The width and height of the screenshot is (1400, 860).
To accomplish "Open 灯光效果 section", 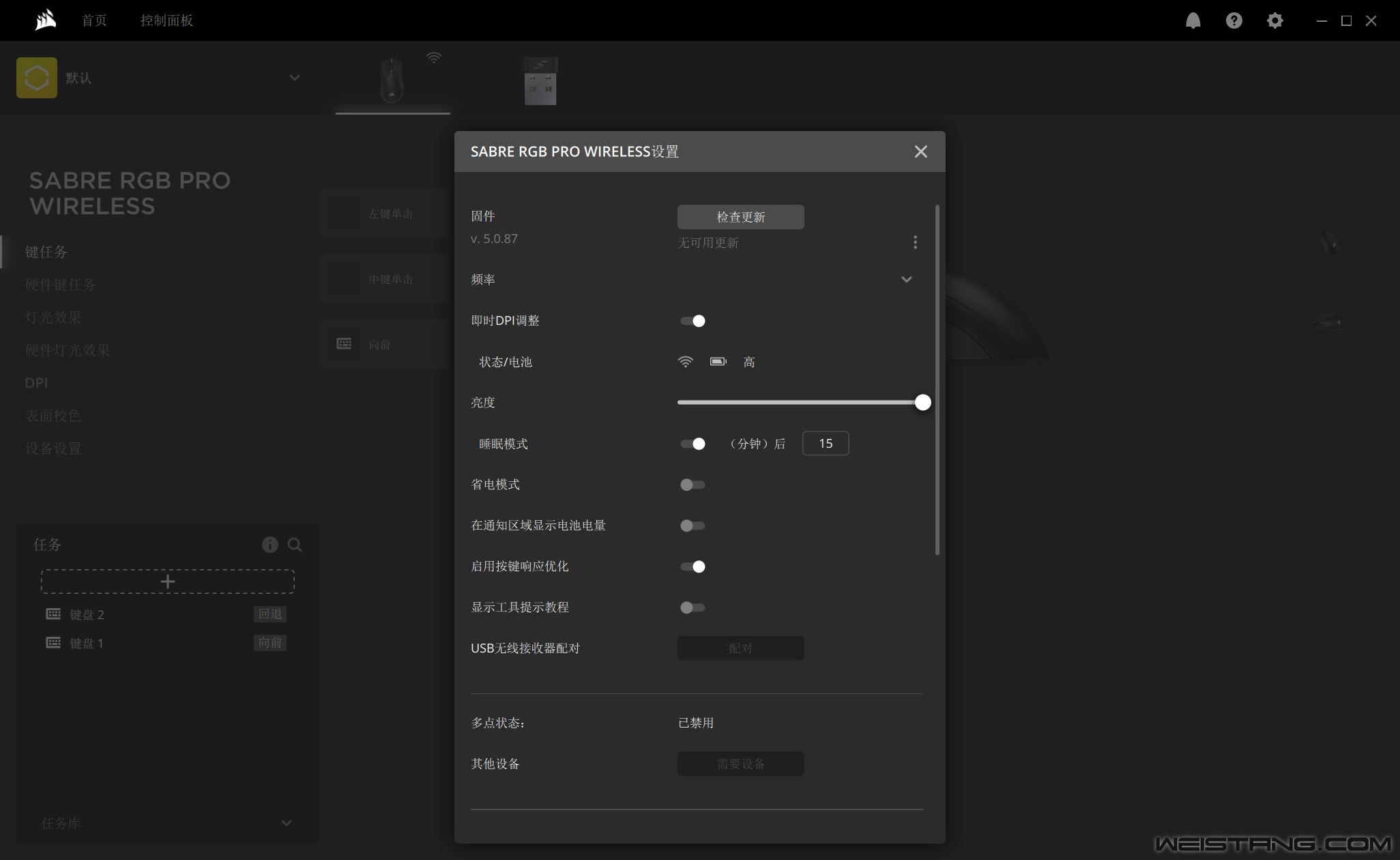I will (53, 317).
